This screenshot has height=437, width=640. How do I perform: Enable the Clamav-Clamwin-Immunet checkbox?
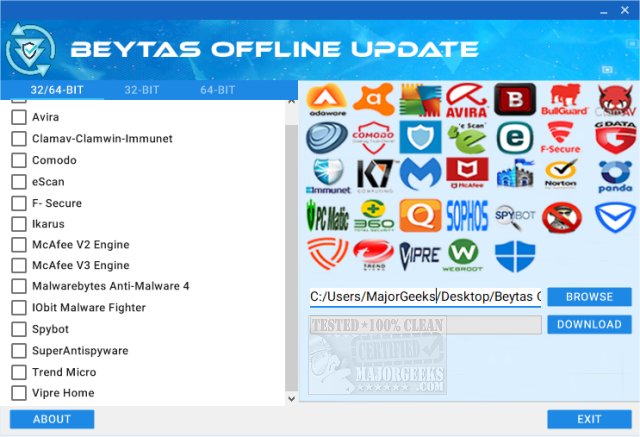19,139
